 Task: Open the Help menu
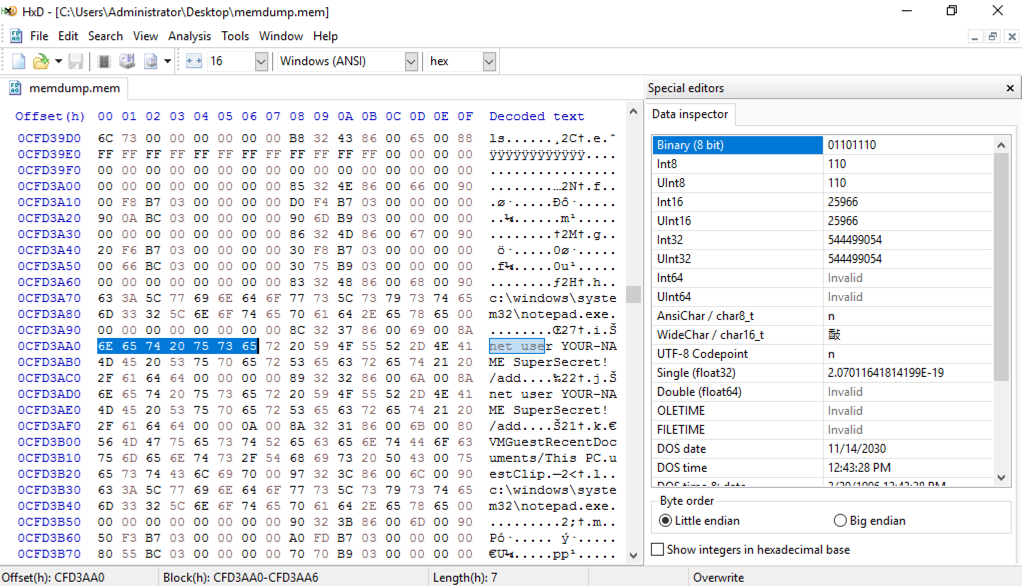(x=325, y=36)
